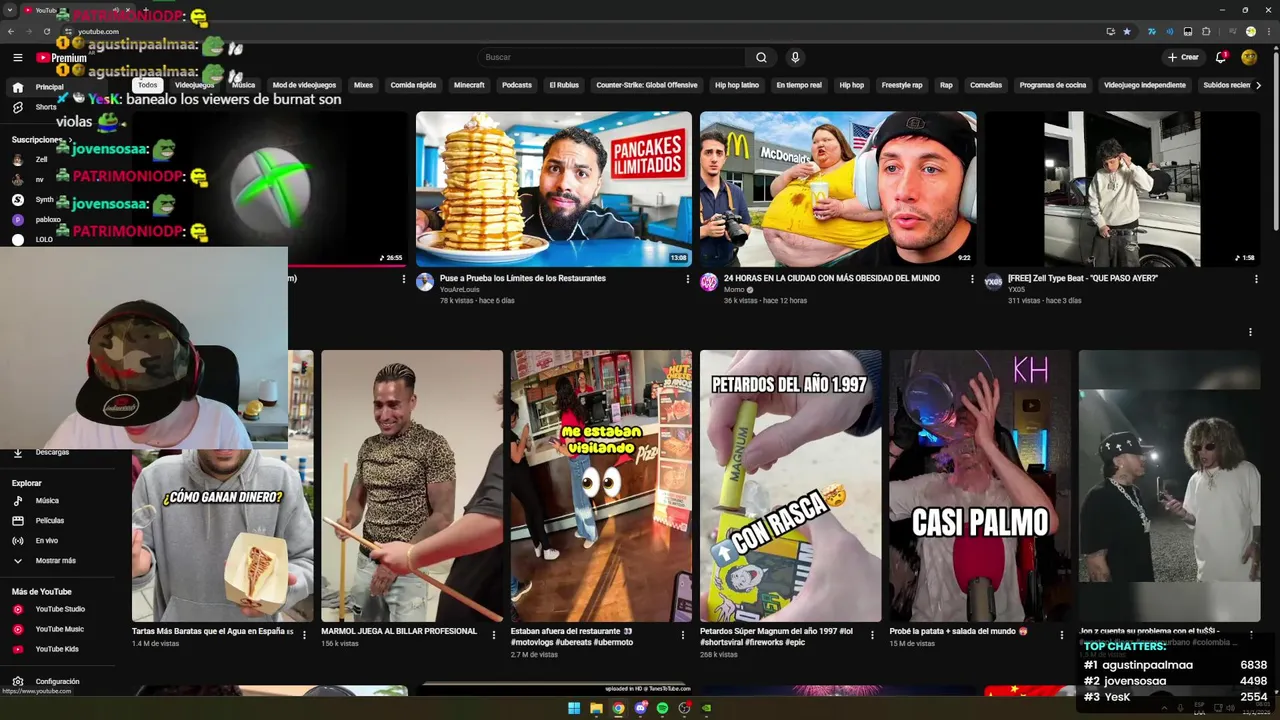The width and height of the screenshot is (1280, 720).
Task: Open Descargas in the sidebar
Action: coord(52,452)
